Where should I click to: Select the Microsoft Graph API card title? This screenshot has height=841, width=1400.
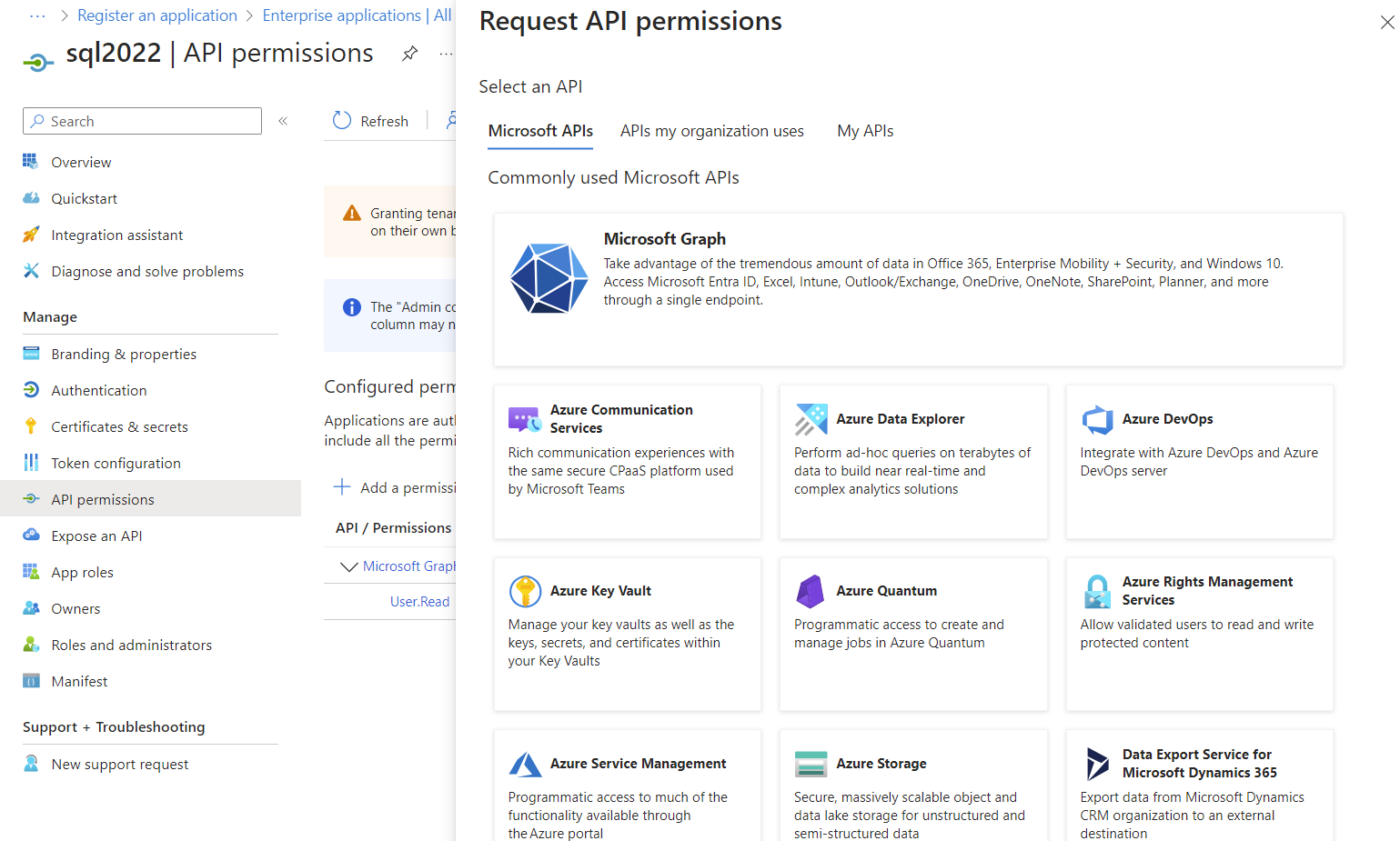tap(665, 239)
